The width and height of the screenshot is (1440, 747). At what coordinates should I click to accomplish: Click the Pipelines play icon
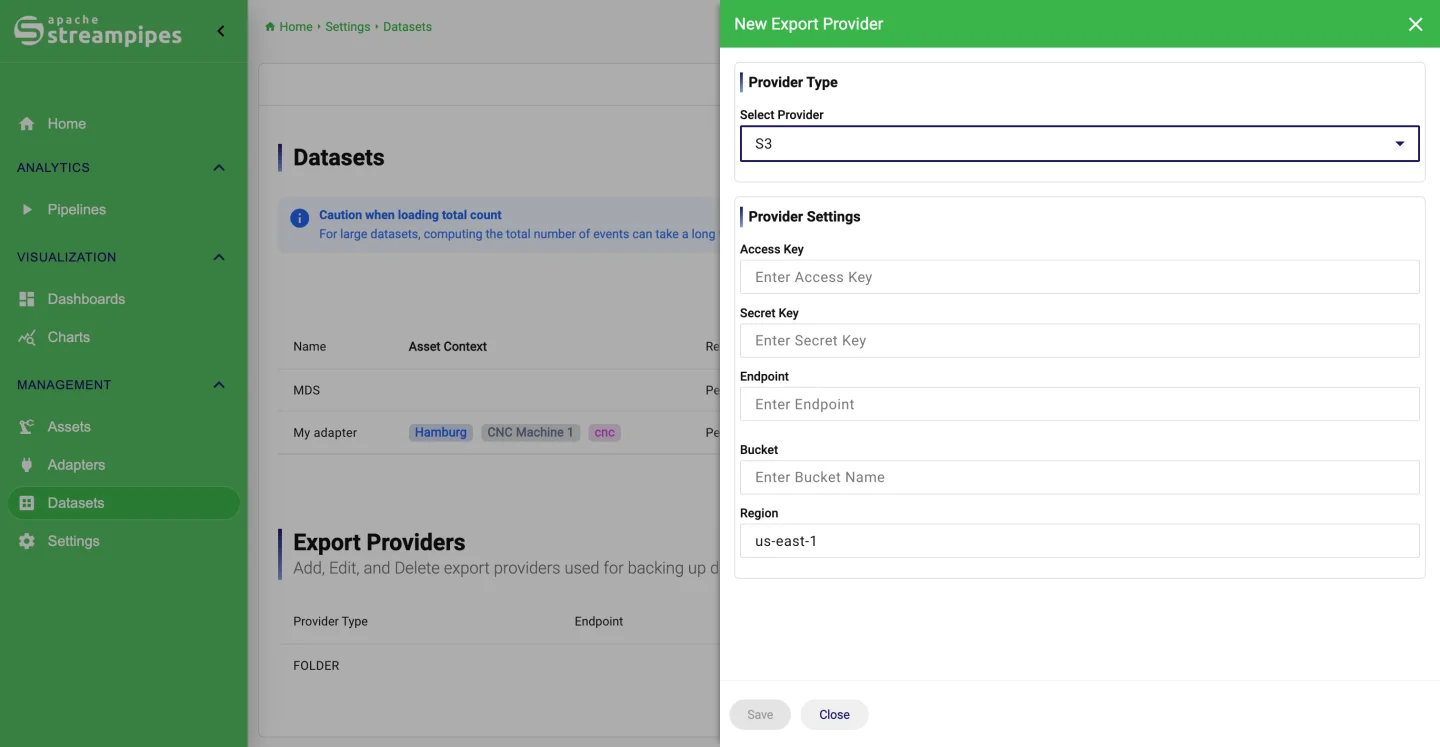[27, 210]
